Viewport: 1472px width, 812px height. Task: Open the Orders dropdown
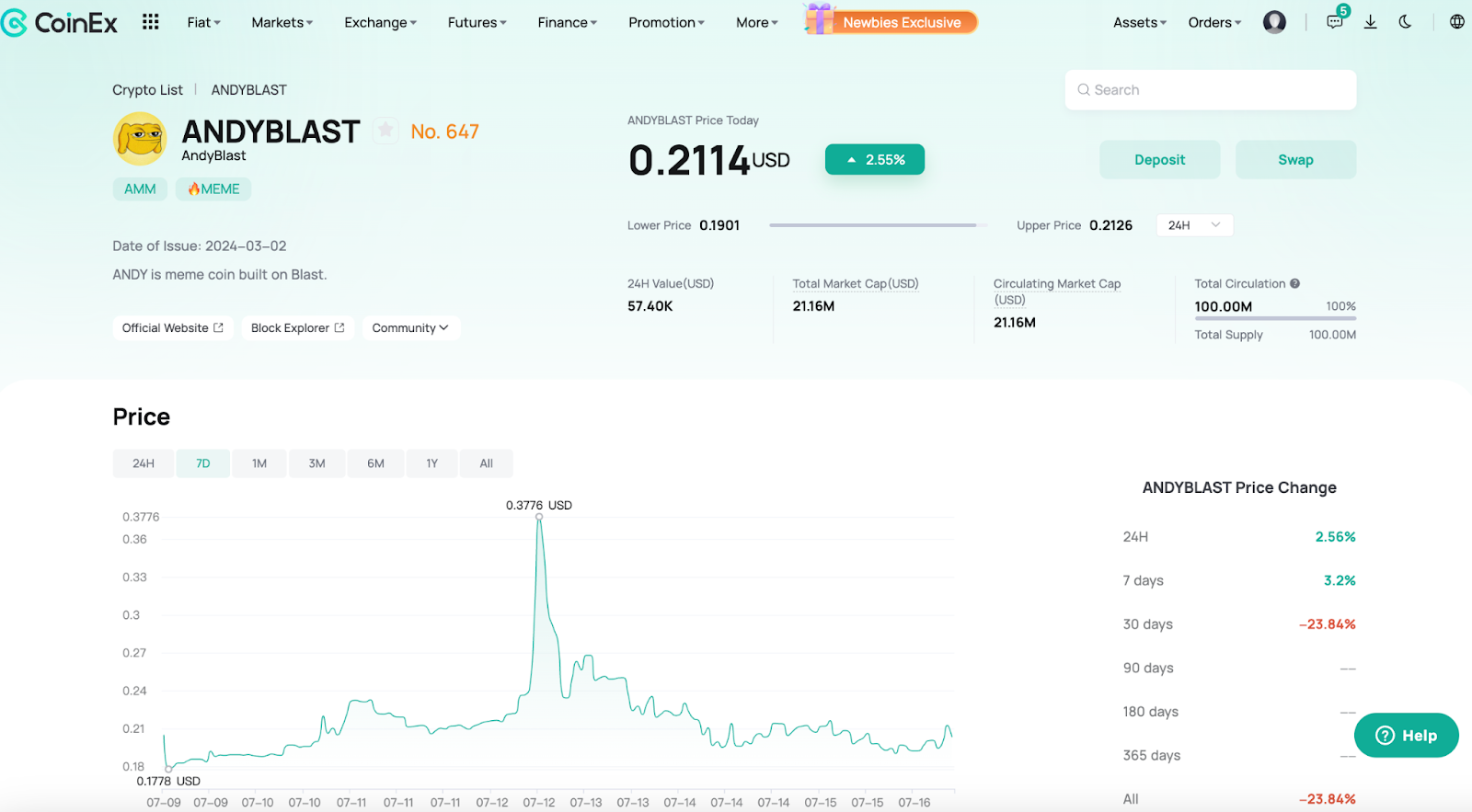click(x=1214, y=22)
